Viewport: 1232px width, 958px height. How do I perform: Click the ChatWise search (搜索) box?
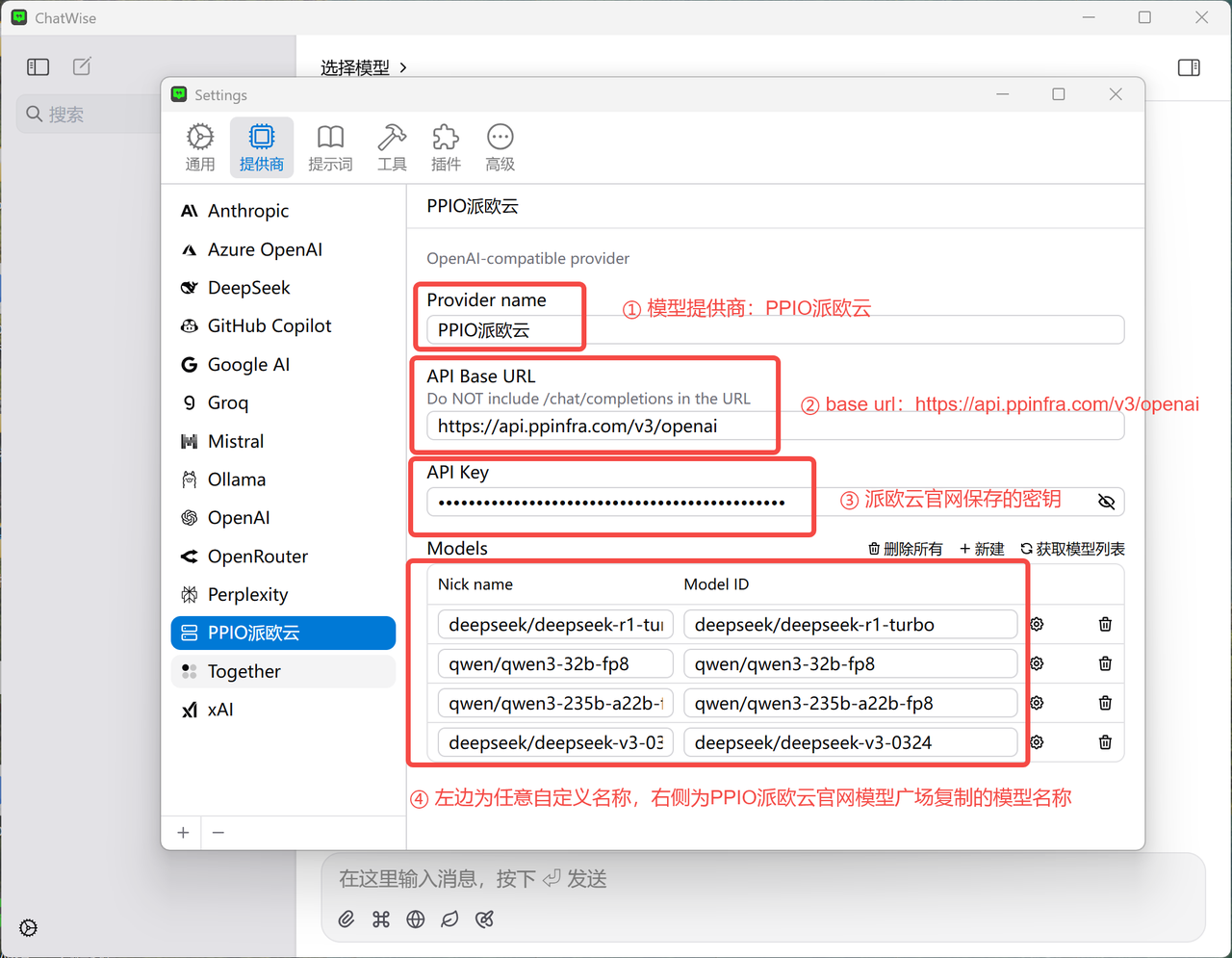pyautogui.click(x=89, y=115)
